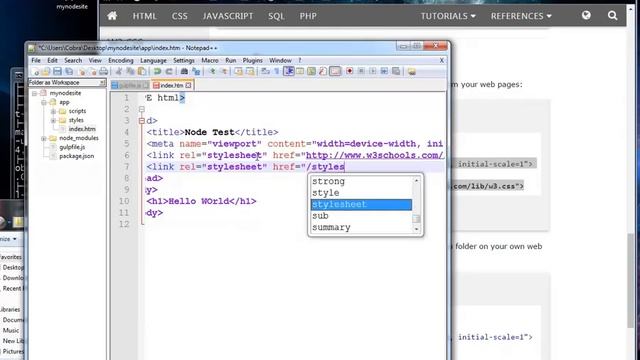Click the Playback macro icon
This screenshot has height=360, width=640.
tap(373, 71)
